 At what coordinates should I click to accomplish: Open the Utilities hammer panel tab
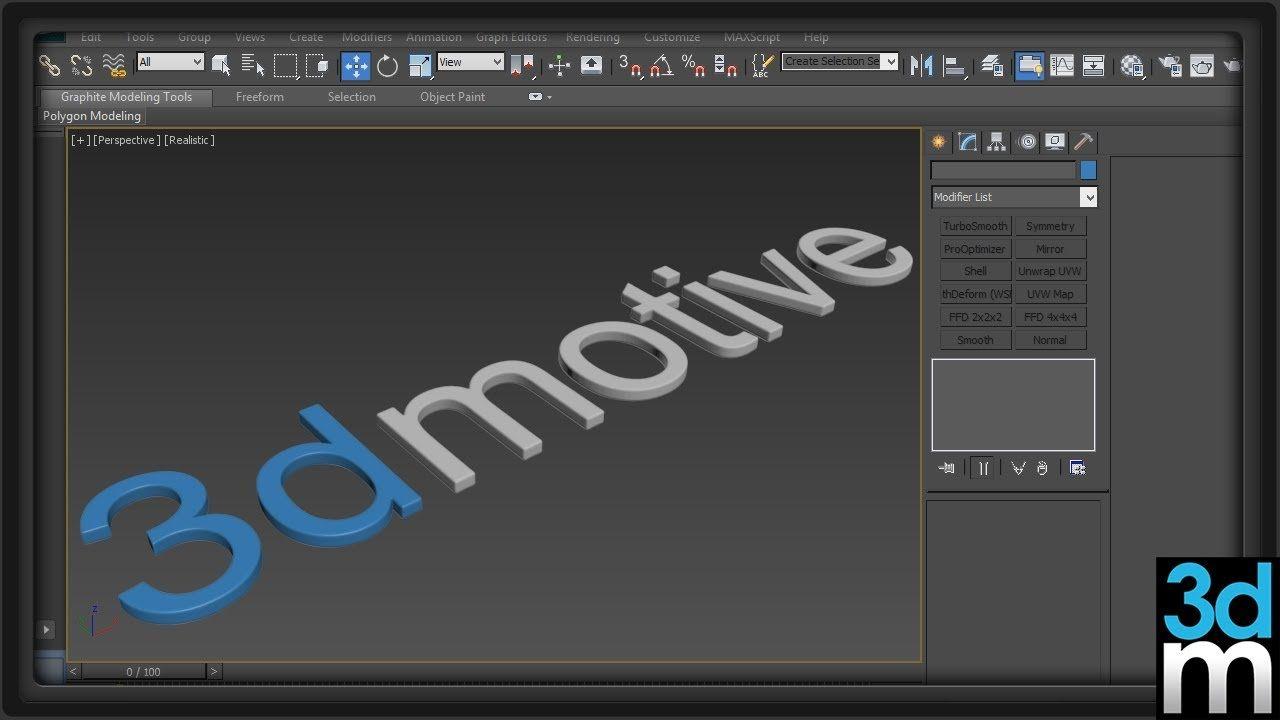point(1083,142)
